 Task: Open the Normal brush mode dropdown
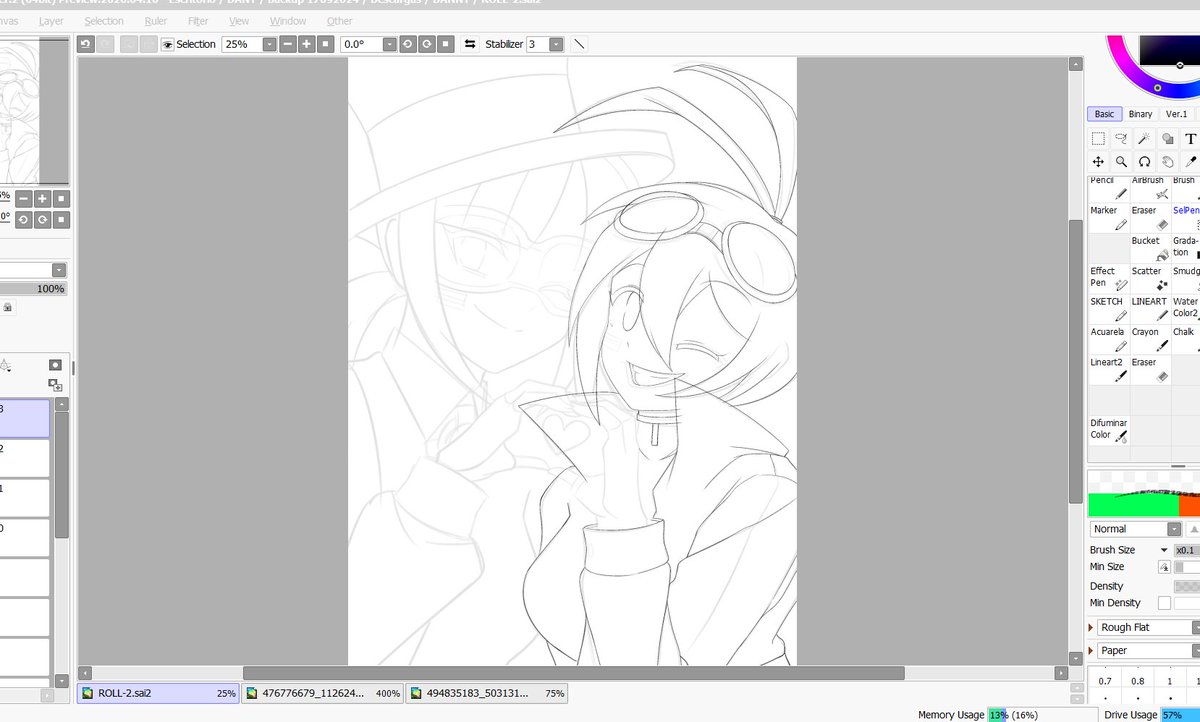point(1174,529)
